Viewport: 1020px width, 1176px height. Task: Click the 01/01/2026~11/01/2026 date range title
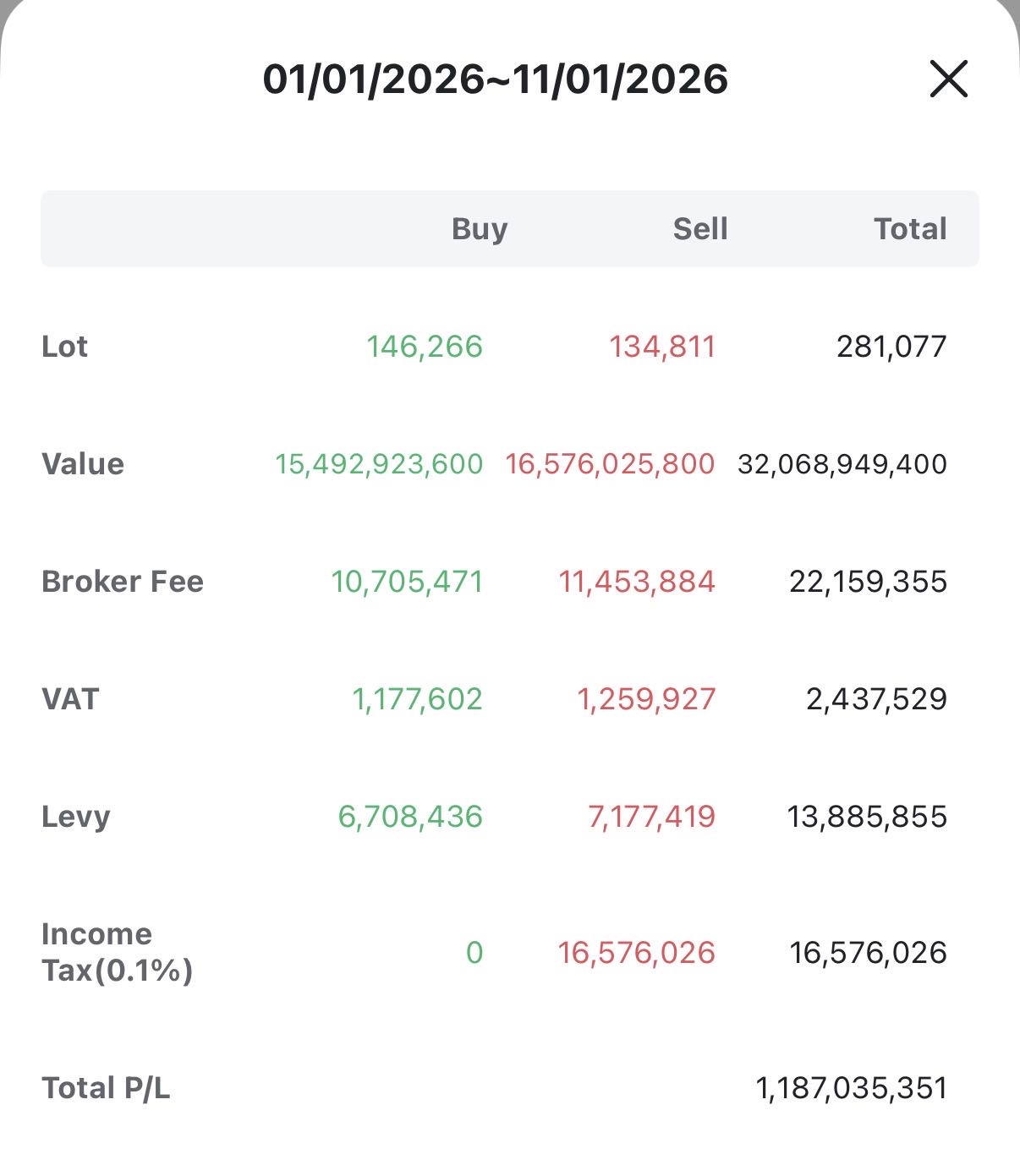click(495, 79)
